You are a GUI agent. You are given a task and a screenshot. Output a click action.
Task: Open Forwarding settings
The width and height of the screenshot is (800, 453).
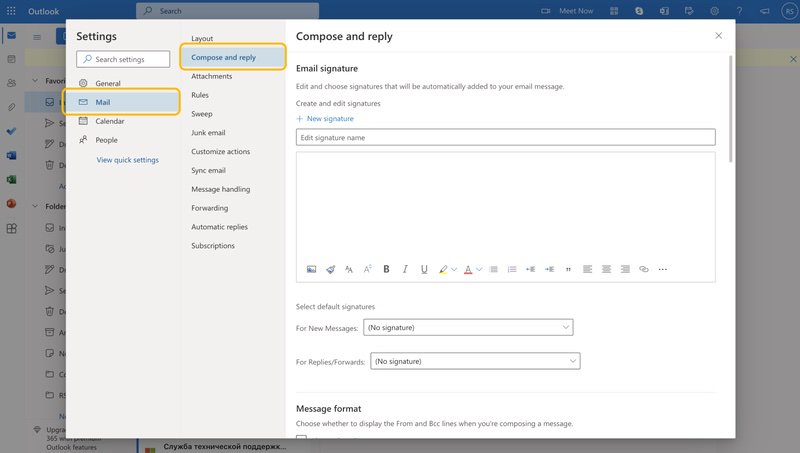(210, 208)
